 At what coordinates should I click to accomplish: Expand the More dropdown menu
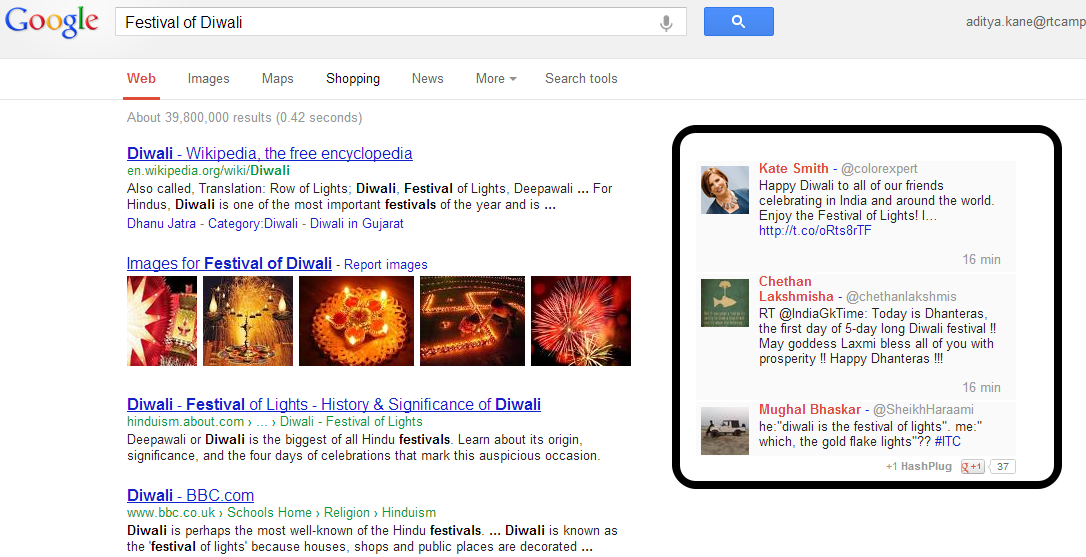click(496, 78)
